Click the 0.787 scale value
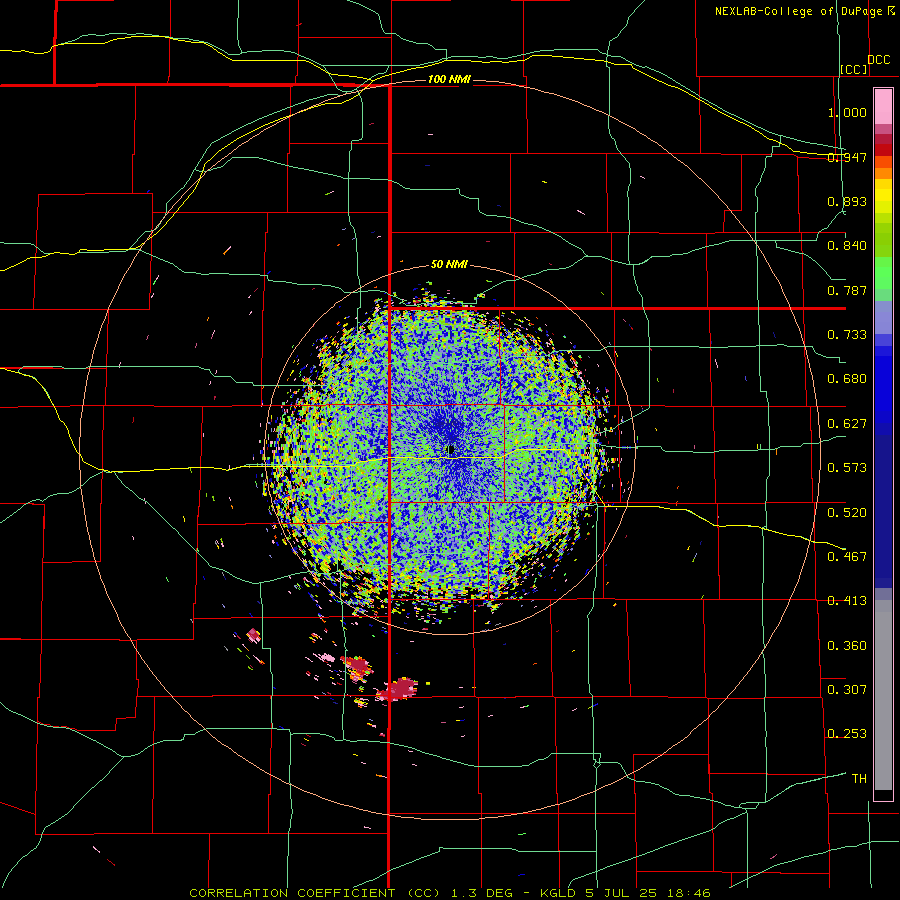Viewport: 900px width, 900px height. click(x=847, y=290)
